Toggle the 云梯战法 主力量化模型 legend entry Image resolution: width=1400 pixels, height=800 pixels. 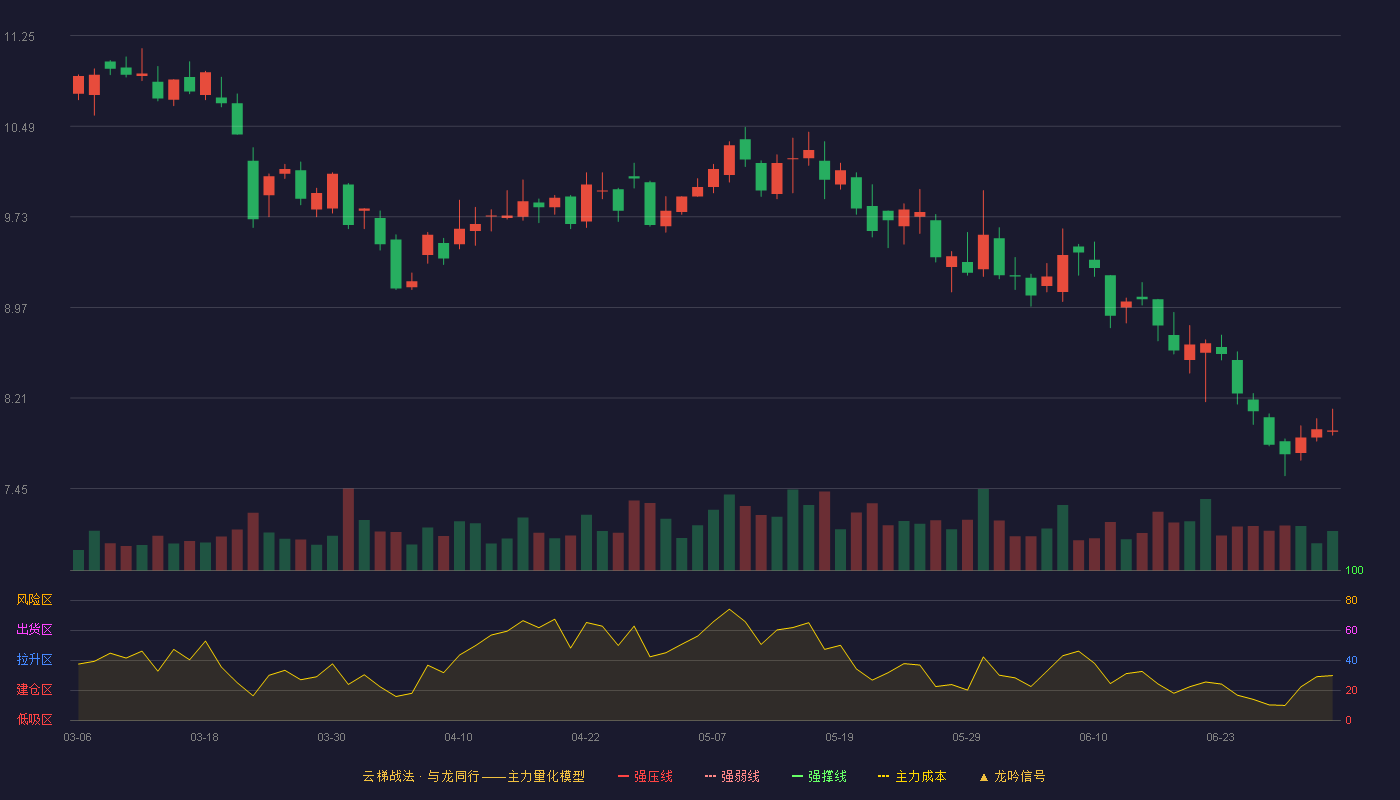473,776
